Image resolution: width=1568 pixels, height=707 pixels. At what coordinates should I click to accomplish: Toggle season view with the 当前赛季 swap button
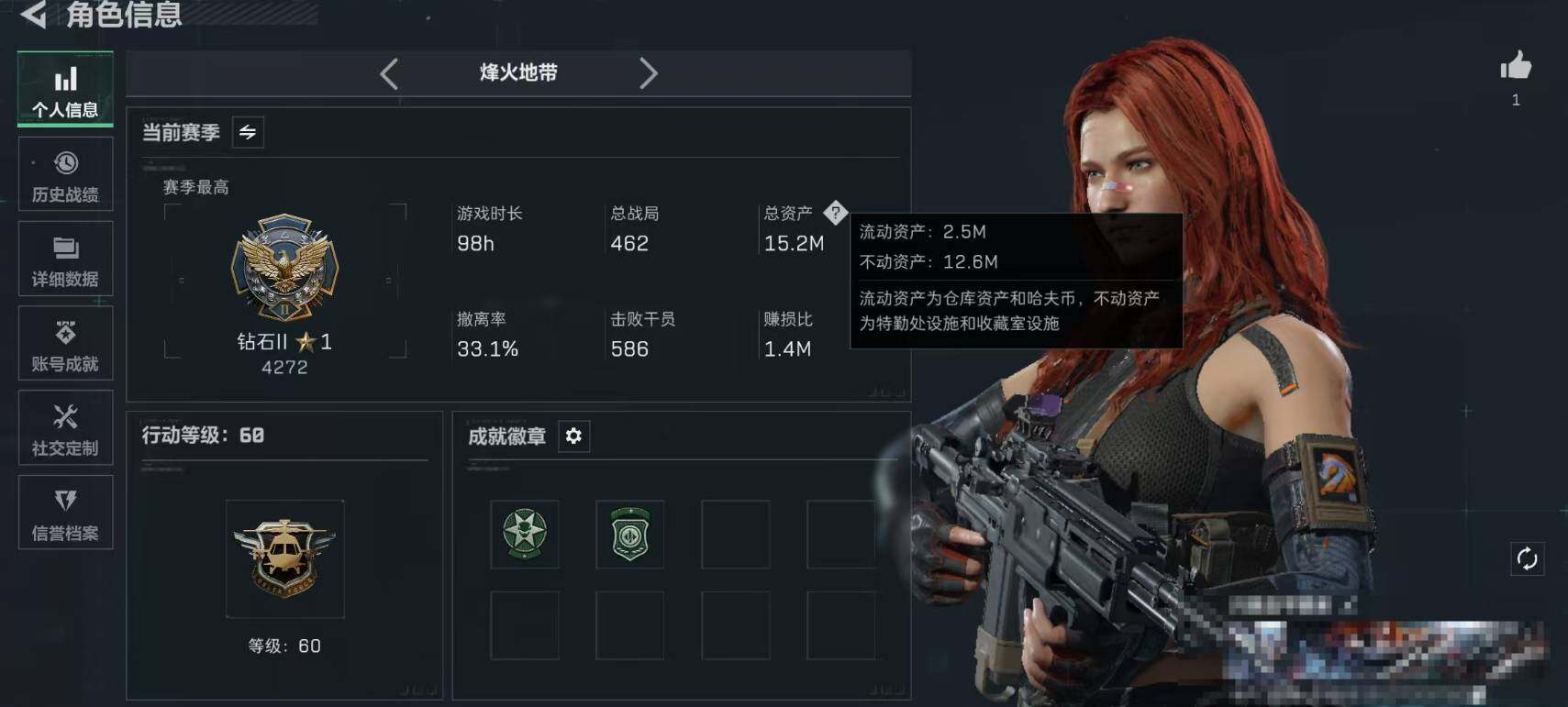pyautogui.click(x=248, y=132)
